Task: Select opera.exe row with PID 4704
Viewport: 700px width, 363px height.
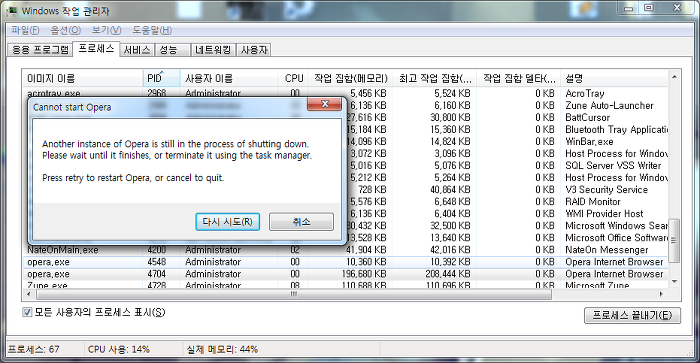Action: [x=346, y=274]
